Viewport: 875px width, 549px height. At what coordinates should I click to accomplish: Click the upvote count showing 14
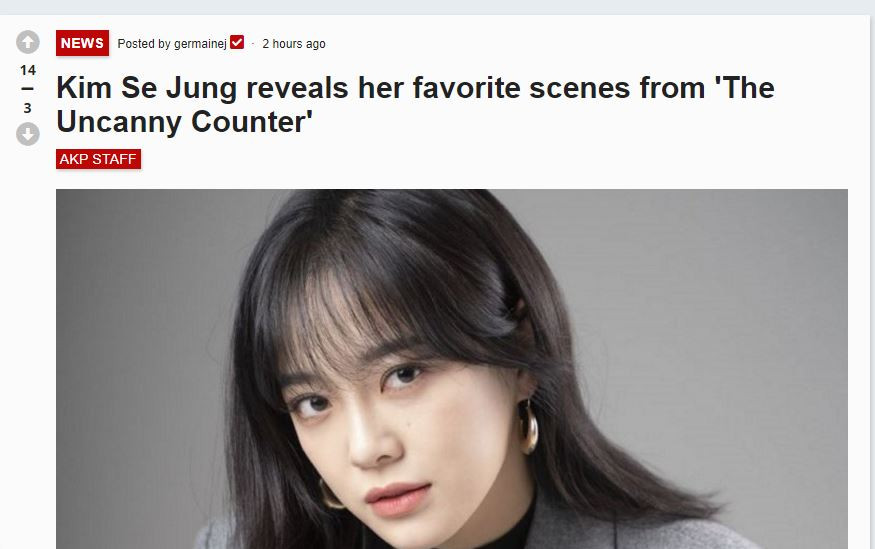pyautogui.click(x=27, y=70)
